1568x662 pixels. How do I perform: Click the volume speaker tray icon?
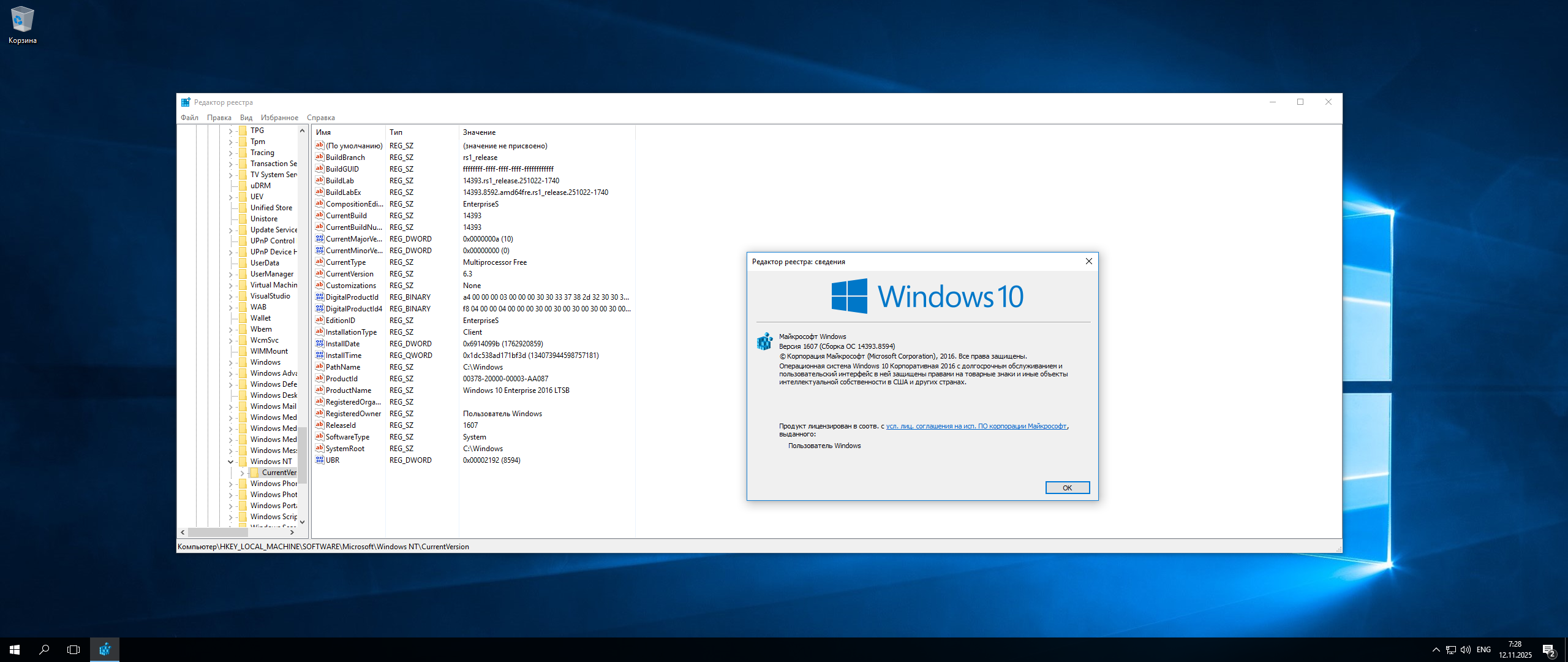click(x=1465, y=650)
